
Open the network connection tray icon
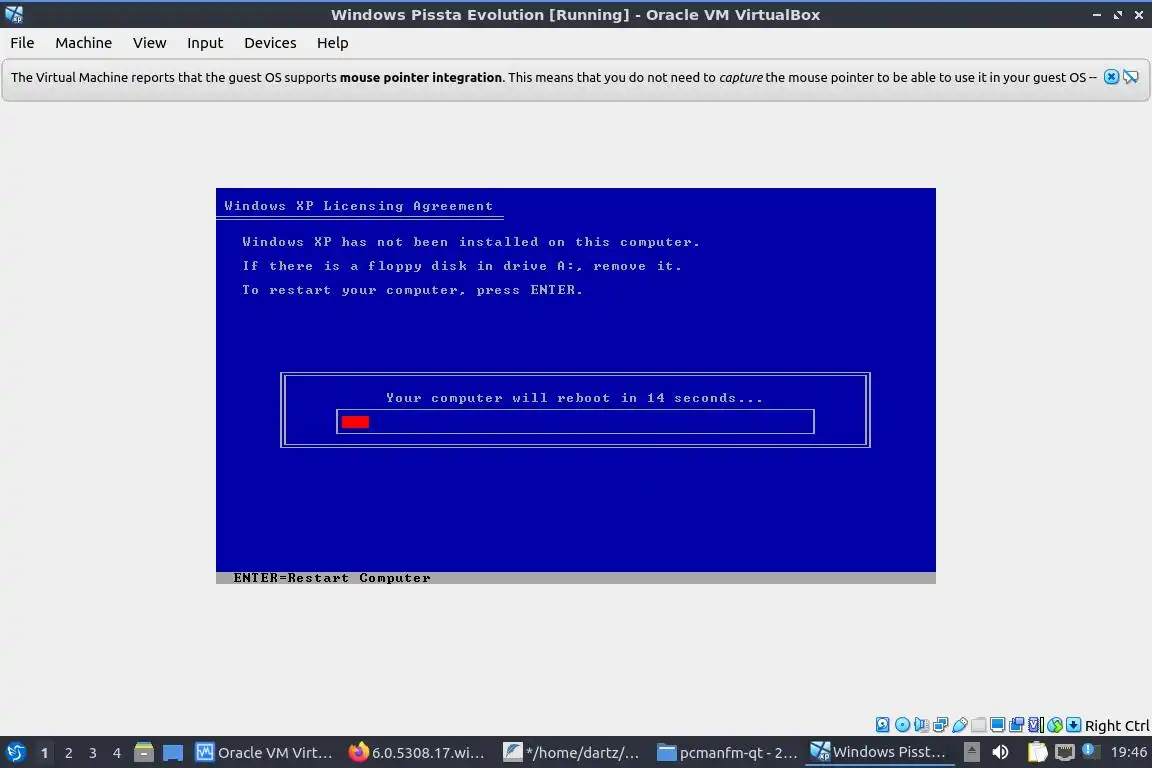click(1065, 752)
